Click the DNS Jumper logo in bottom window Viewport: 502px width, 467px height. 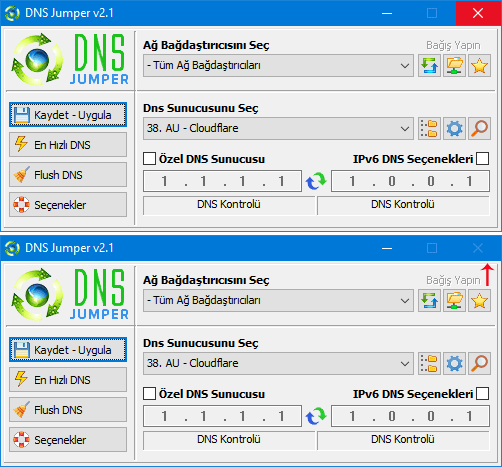70,294
